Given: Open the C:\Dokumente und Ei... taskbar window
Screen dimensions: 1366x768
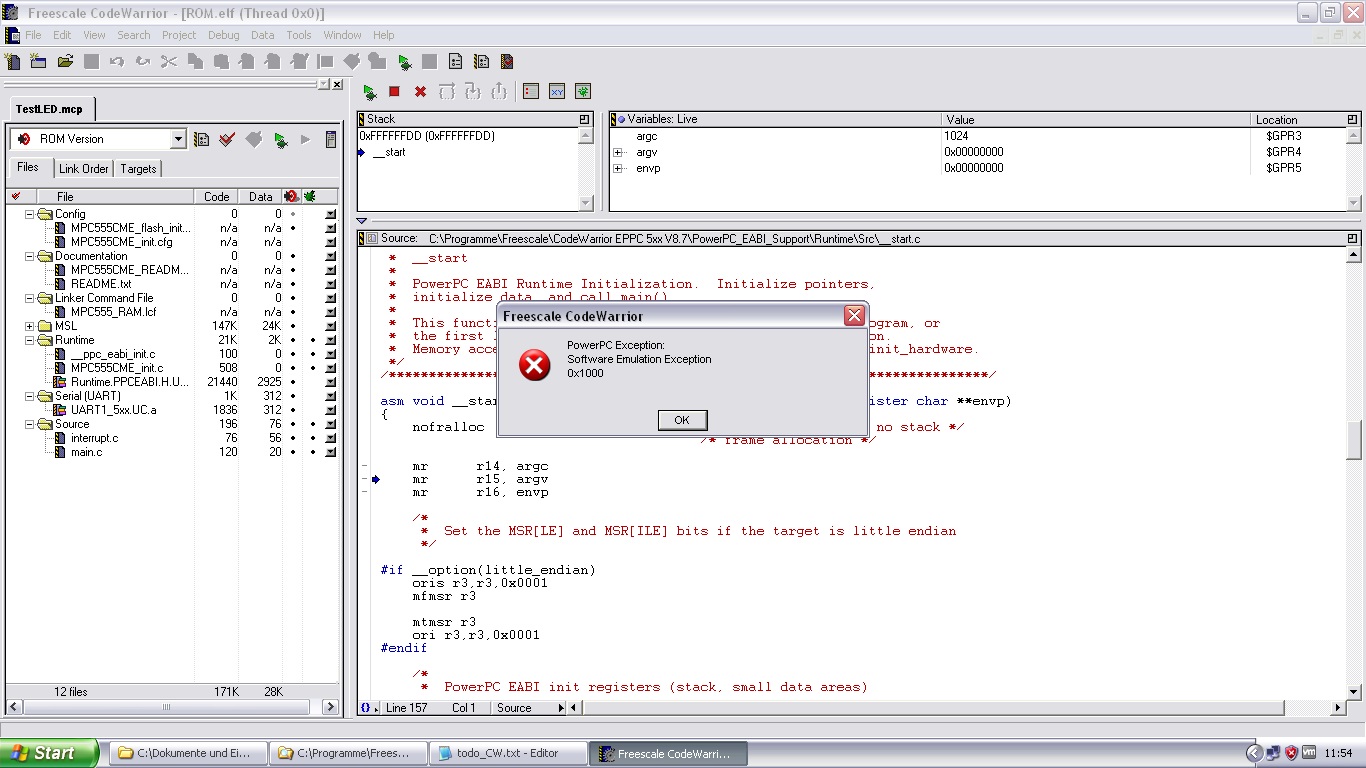Looking at the screenshot, I should (190, 753).
